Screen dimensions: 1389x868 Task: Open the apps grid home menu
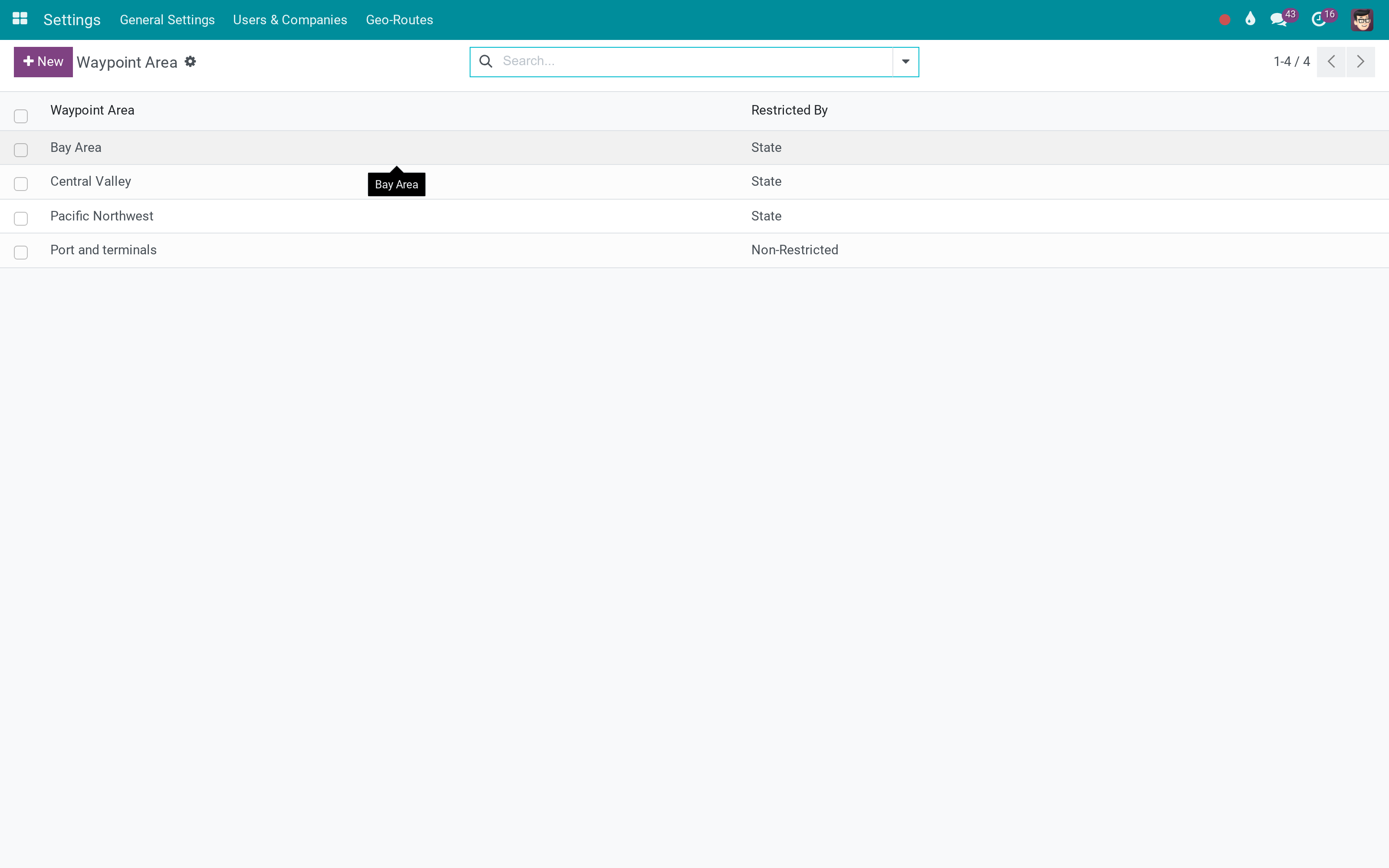pos(20,19)
